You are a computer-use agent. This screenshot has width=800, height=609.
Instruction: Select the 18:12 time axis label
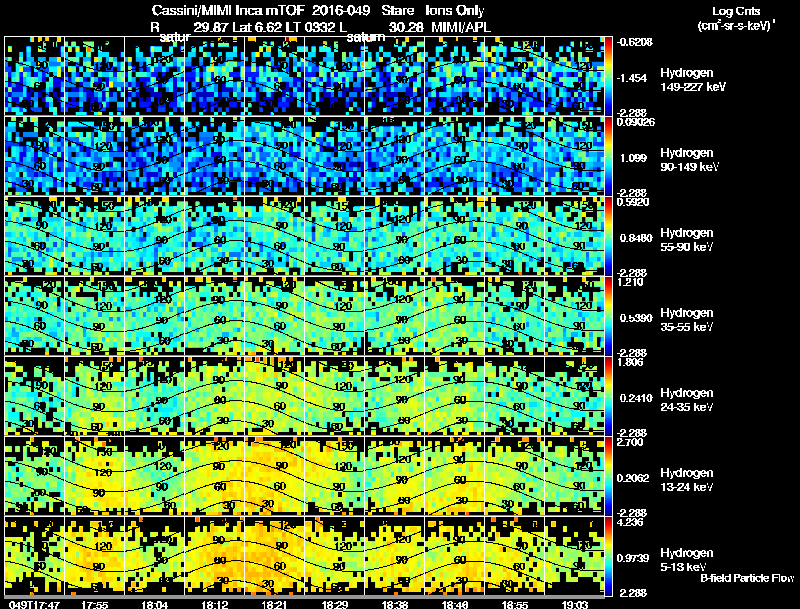click(214, 604)
